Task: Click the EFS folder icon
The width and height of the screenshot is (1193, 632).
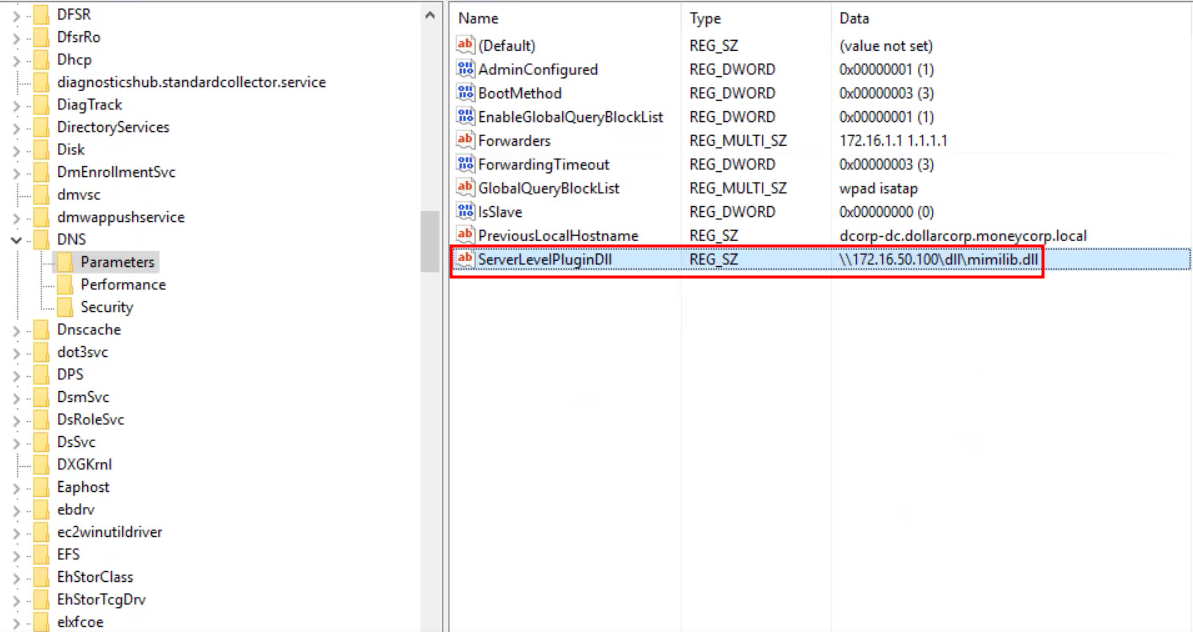Action: click(42, 554)
